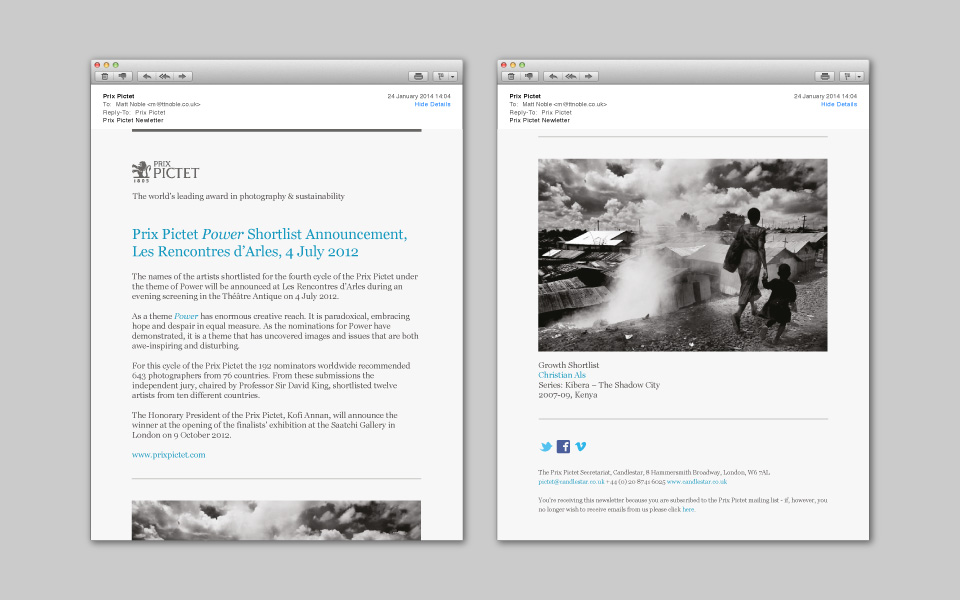
Task: Open the Twitter bird icon
Action: 546,446
